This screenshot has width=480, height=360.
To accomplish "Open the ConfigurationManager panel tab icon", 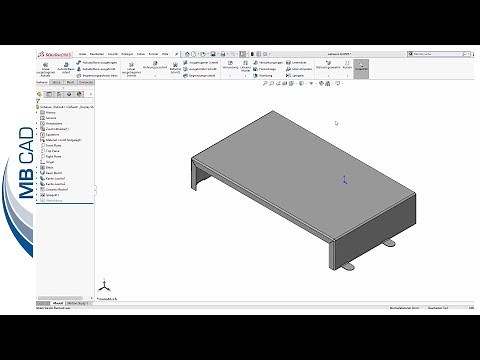I will point(59,94).
